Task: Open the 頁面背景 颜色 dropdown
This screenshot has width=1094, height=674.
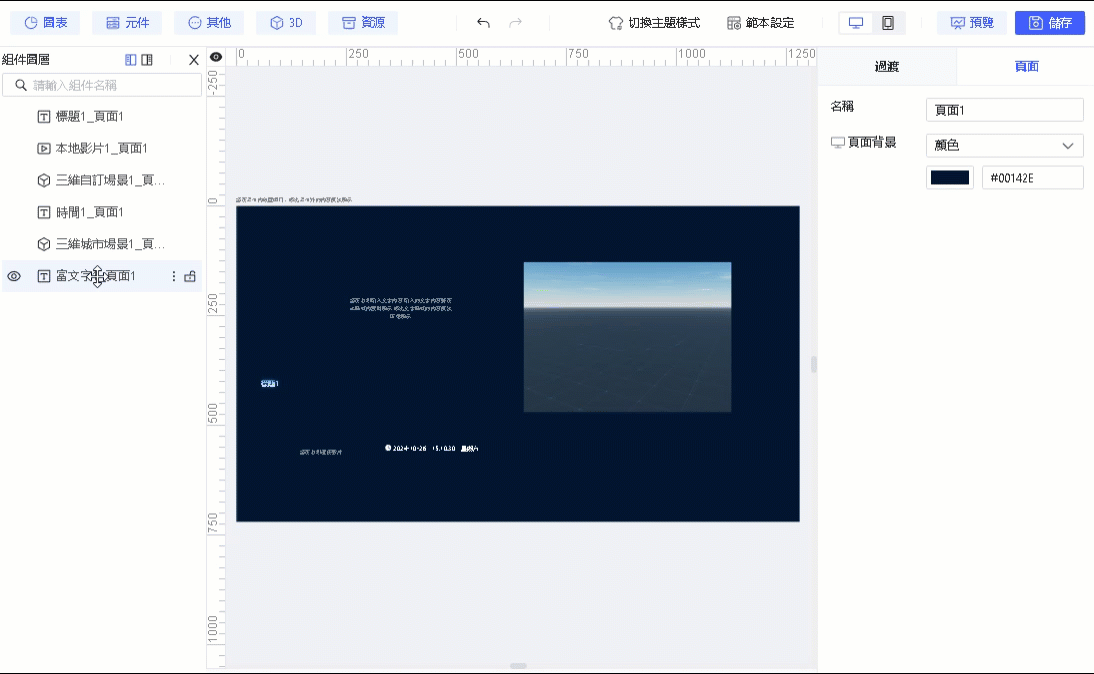Action: 1005,146
